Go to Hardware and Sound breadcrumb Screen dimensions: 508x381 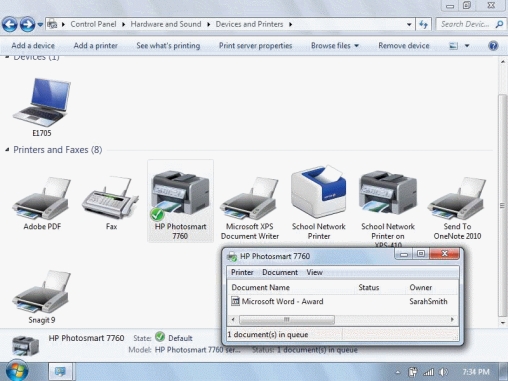point(166,24)
